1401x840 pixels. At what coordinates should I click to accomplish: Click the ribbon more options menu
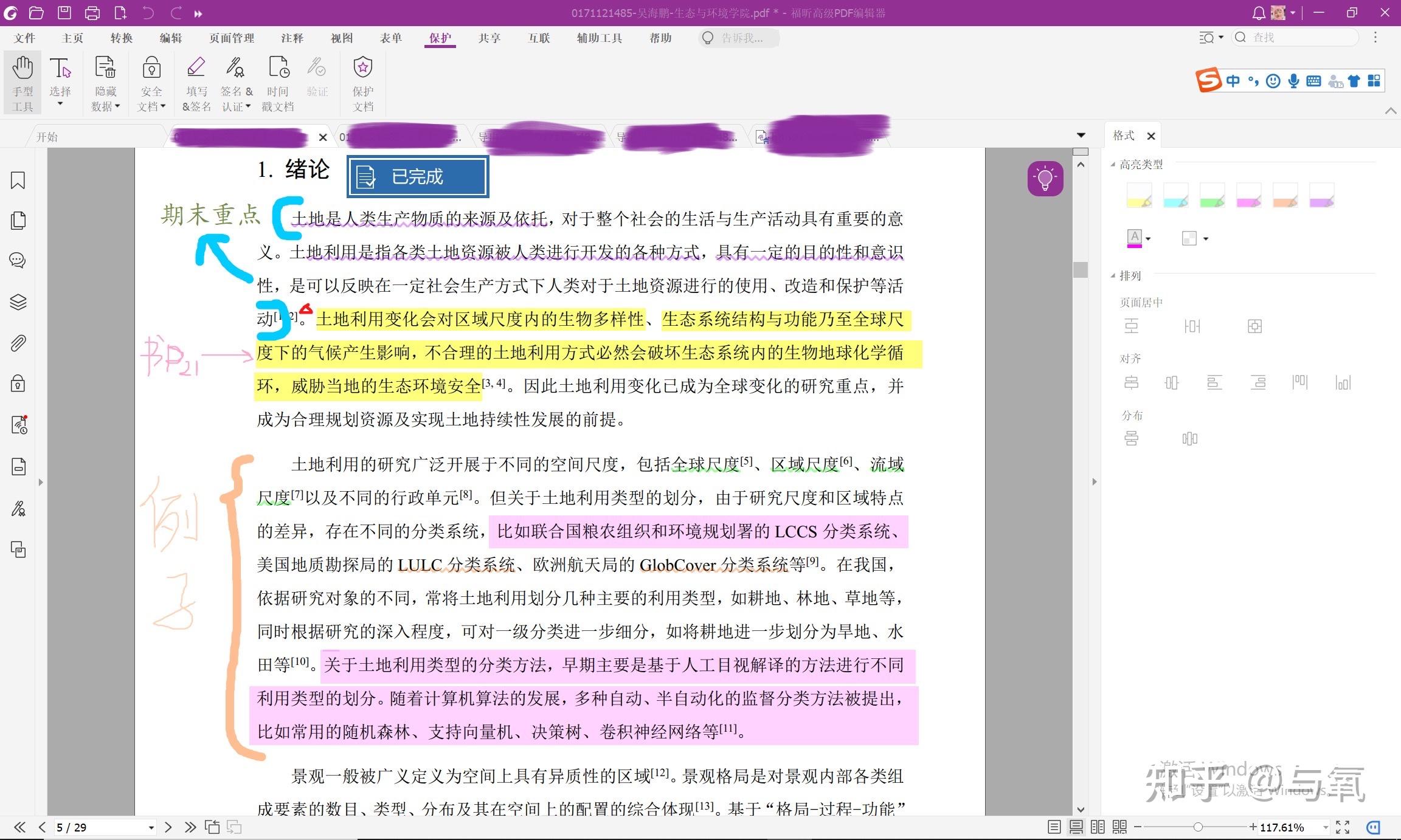tap(1375, 38)
